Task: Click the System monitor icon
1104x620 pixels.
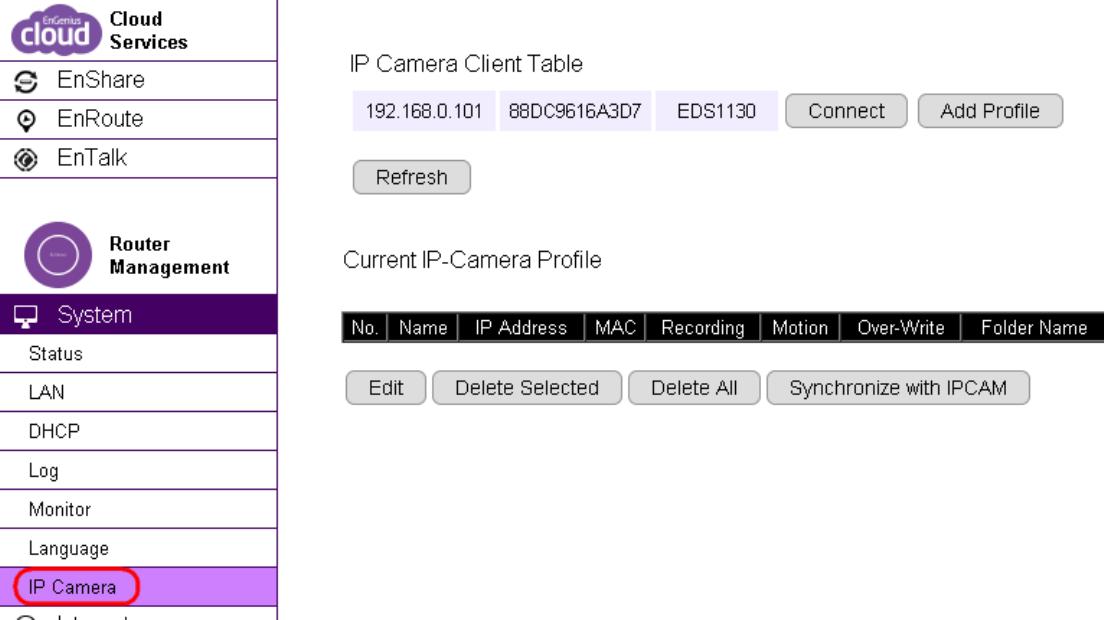Action: point(27,316)
